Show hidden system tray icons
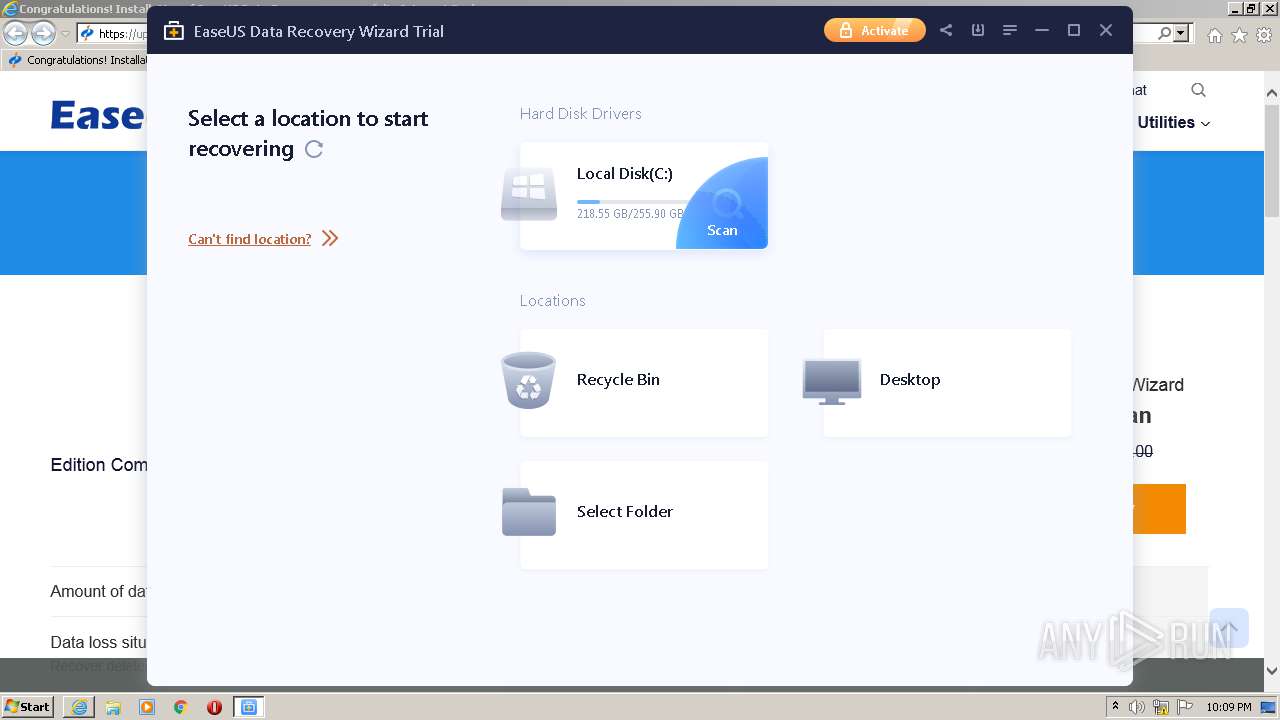Screen dimensions: 1280x720 click(1116, 707)
